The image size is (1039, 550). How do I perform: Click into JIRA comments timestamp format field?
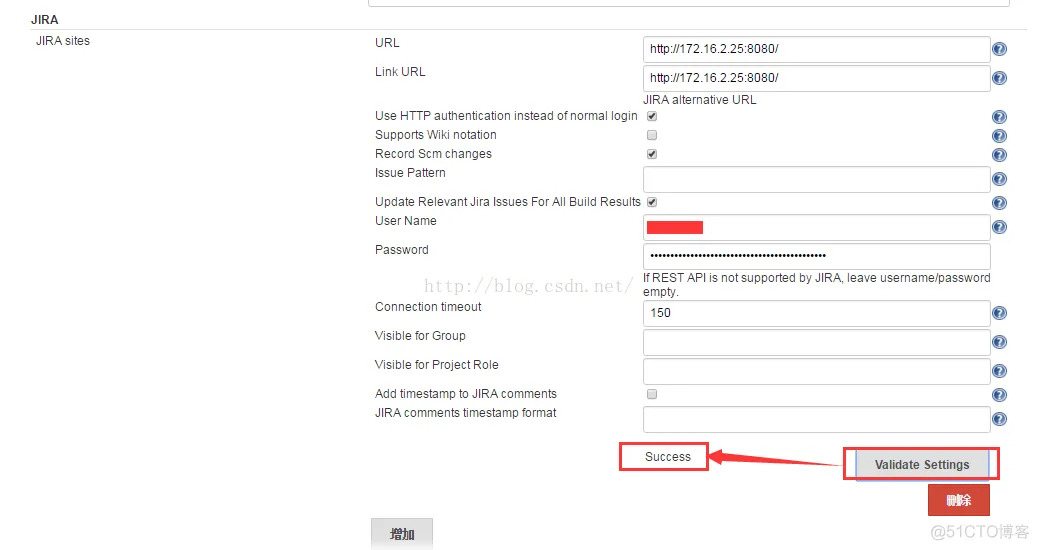coord(816,419)
